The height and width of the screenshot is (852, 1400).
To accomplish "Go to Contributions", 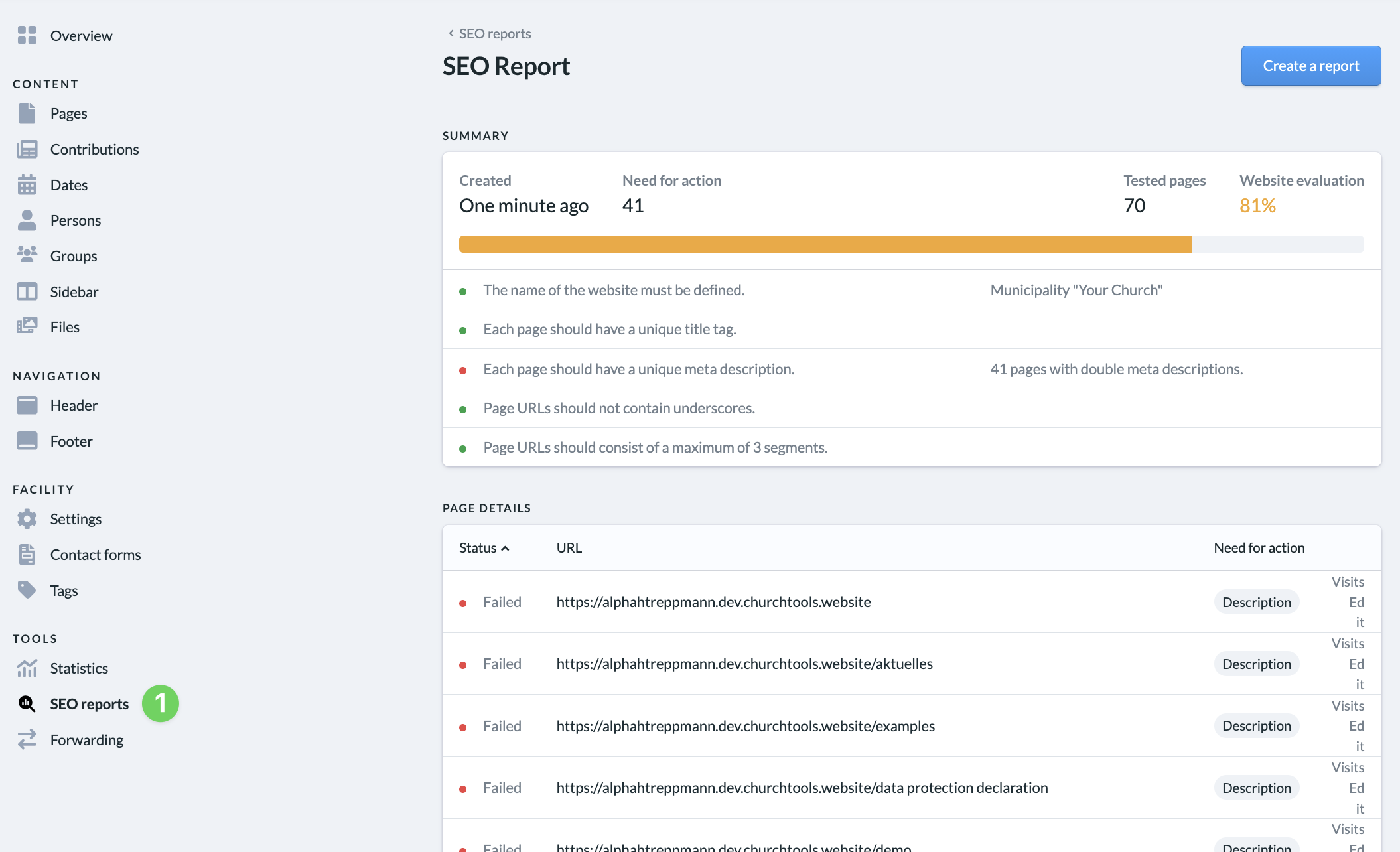I will click(95, 149).
